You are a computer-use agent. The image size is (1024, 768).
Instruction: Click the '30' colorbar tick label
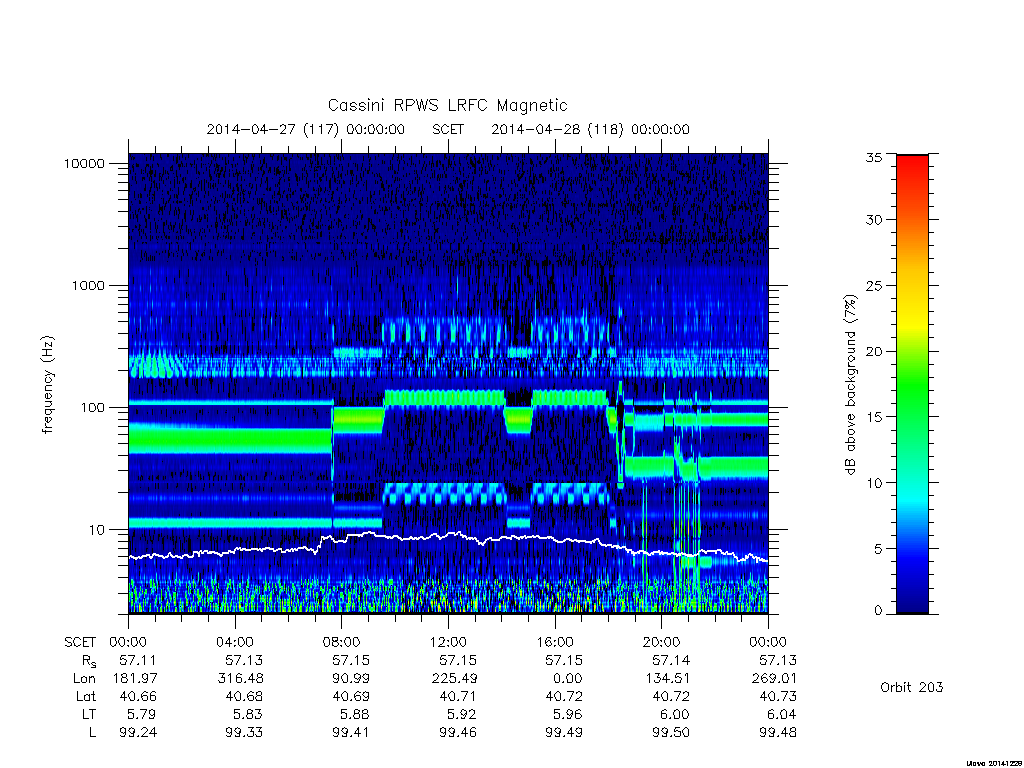tap(874, 220)
